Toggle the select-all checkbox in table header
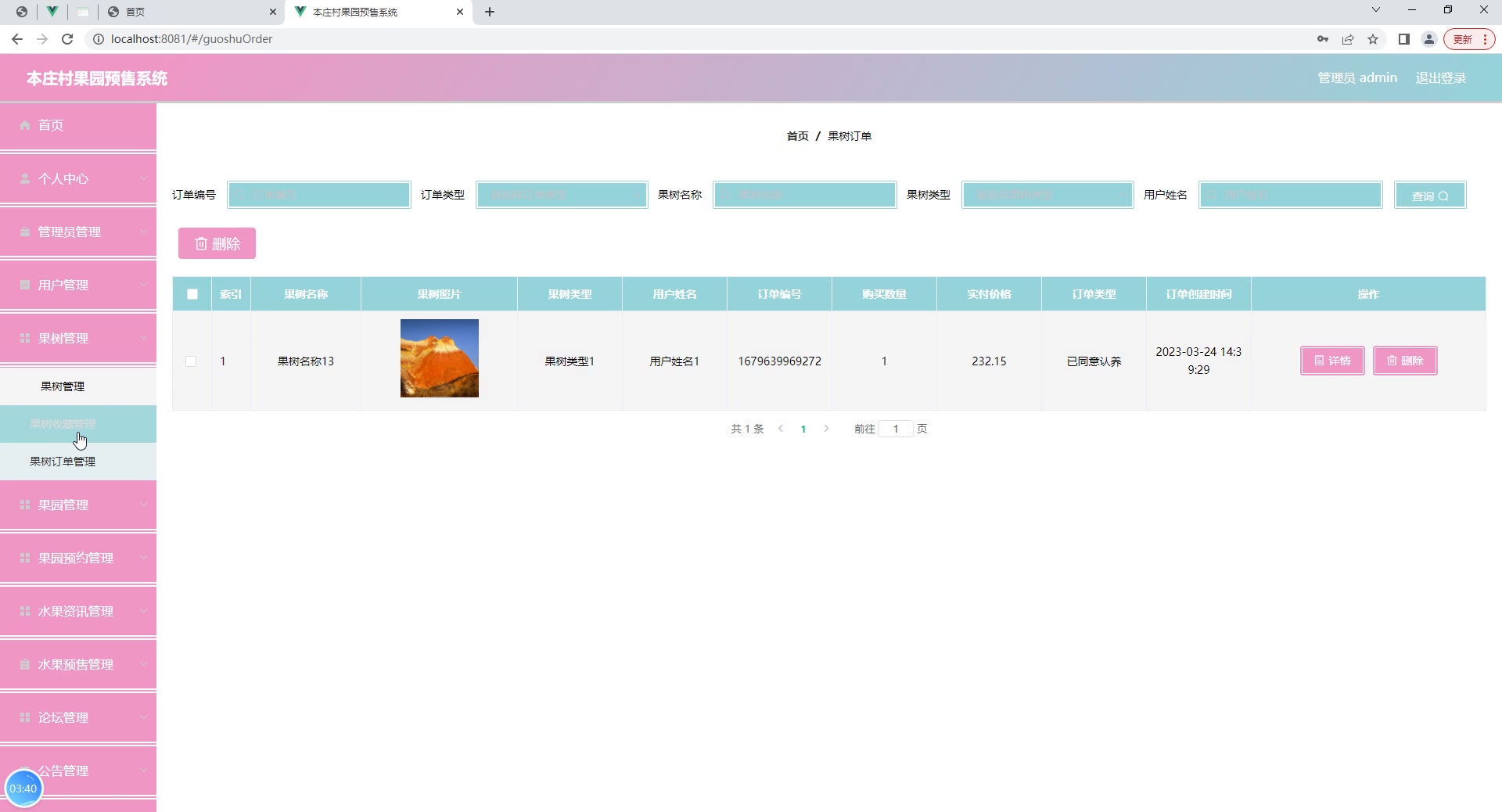 [192, 294]
